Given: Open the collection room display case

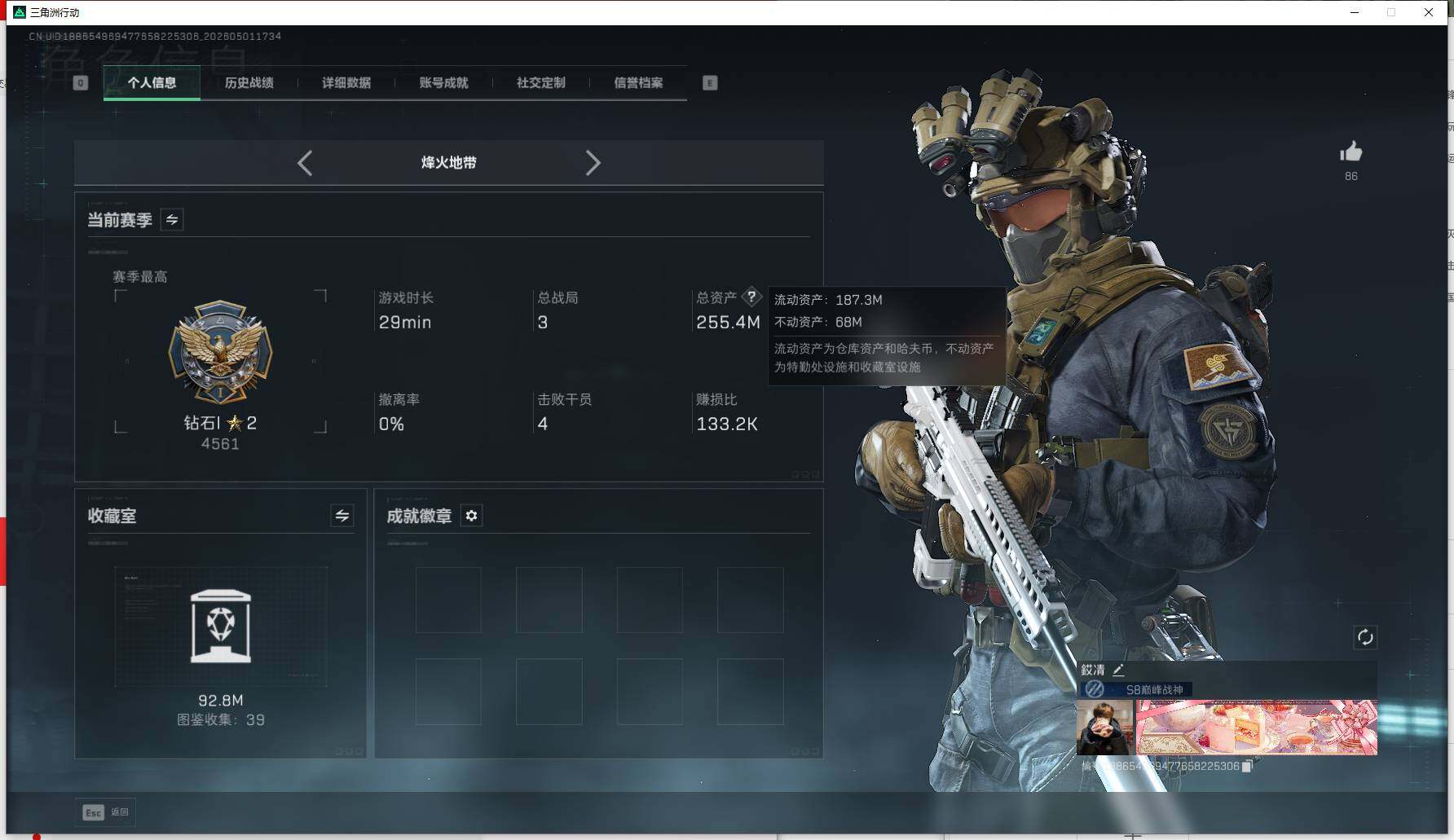Looking at the screenshot, I should click(x=221, y=626).
